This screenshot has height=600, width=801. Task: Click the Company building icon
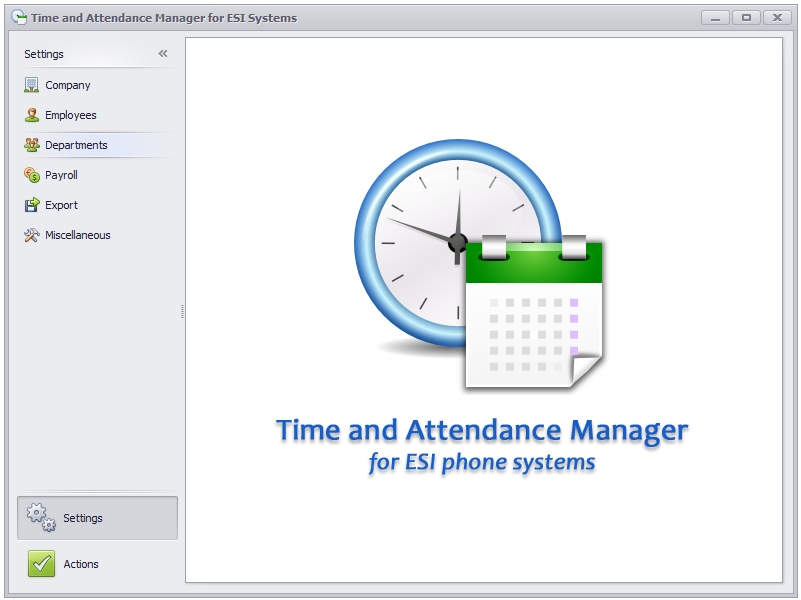pyautogui.click(x=31, y=85)
